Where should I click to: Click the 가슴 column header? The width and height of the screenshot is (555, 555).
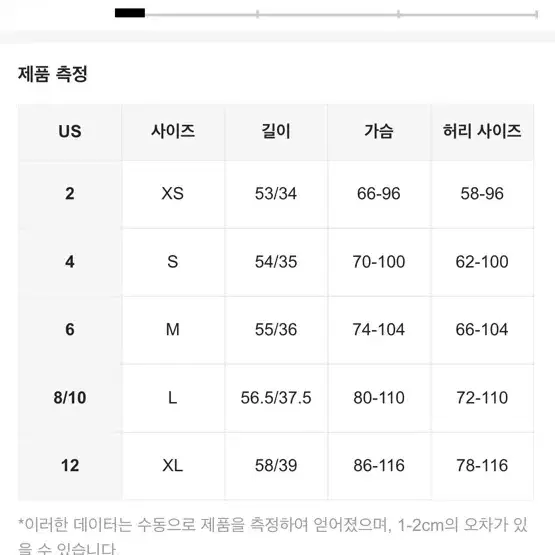[x=379, y=132]
